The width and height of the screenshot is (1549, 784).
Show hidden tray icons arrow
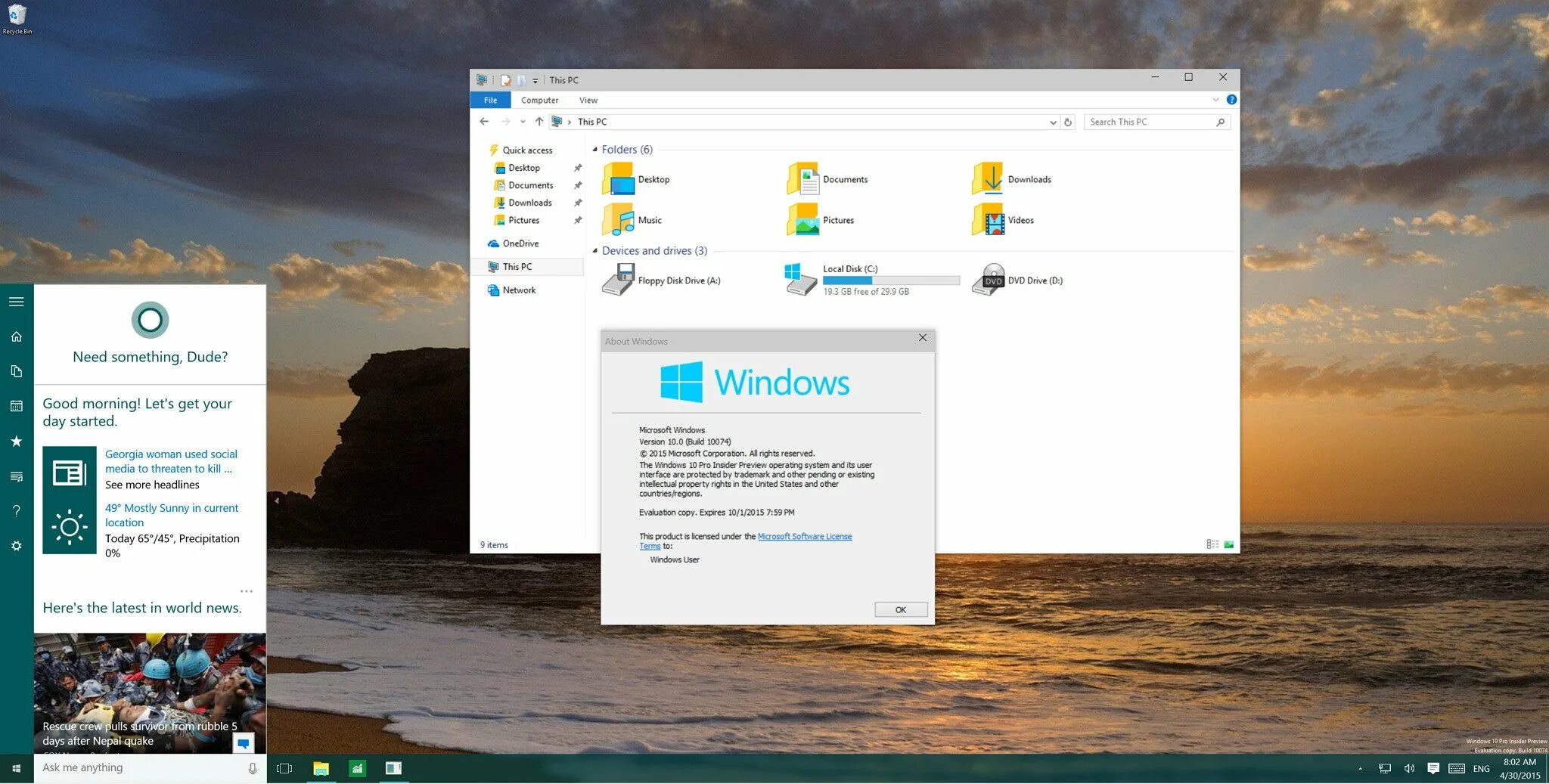(1360, 768)
